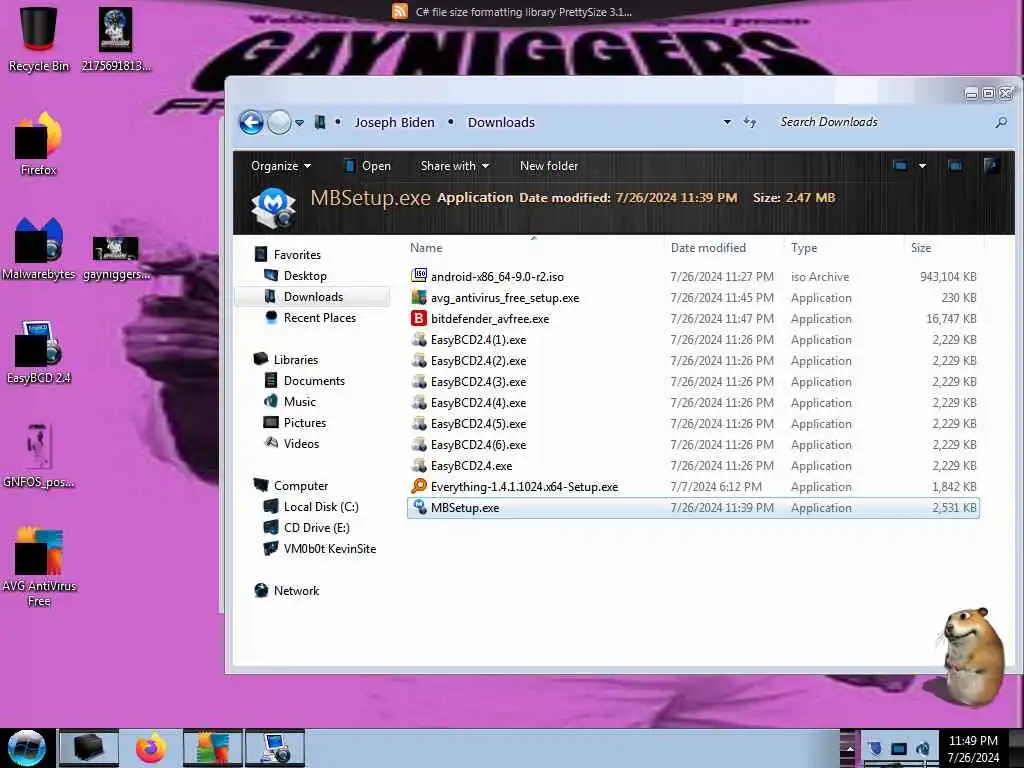Click the RSS feed headline gadget
The height and width of the screenshot is (768, 1024).
tap(513, 12)
